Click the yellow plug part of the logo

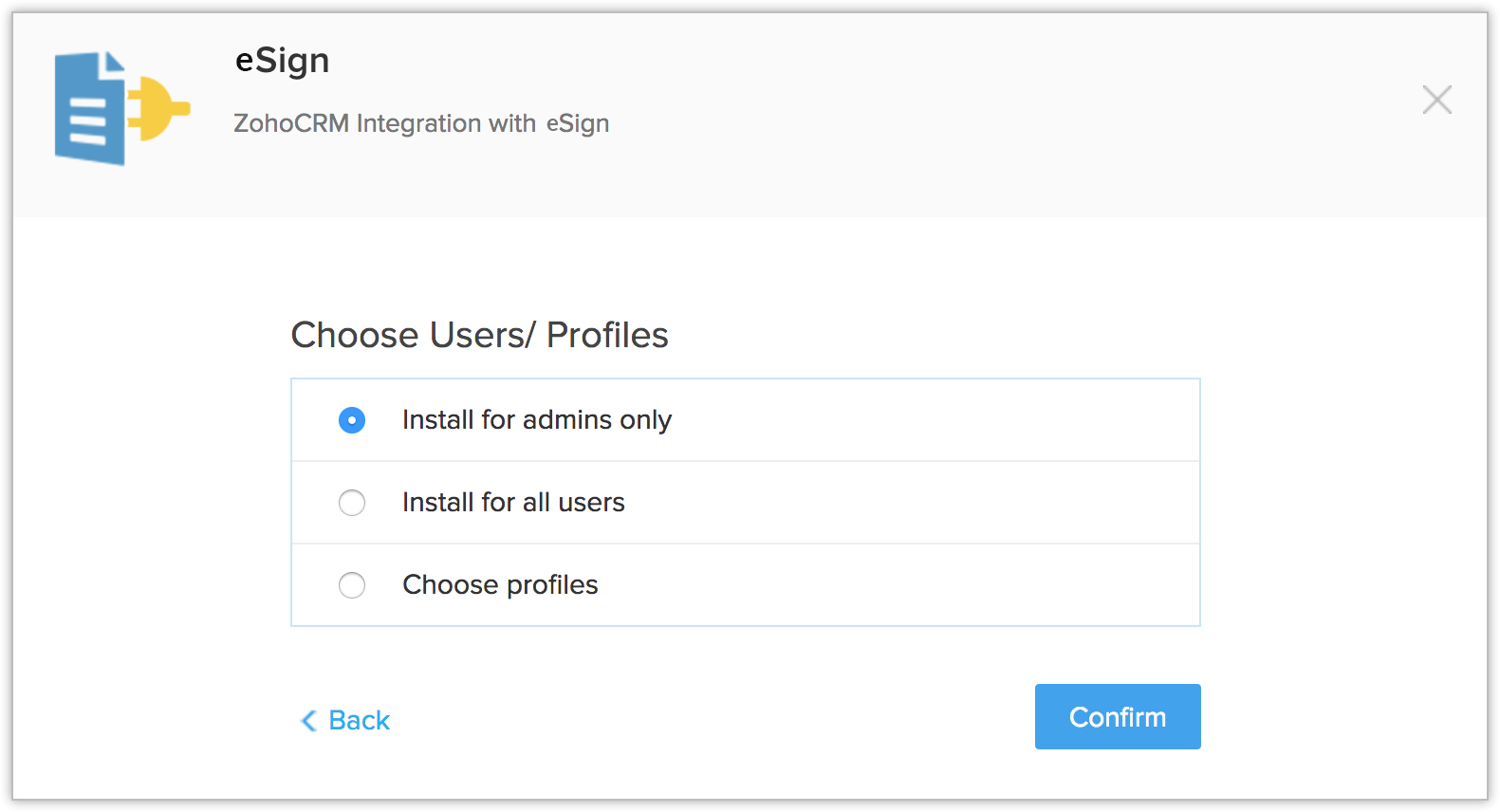(159, 108)
